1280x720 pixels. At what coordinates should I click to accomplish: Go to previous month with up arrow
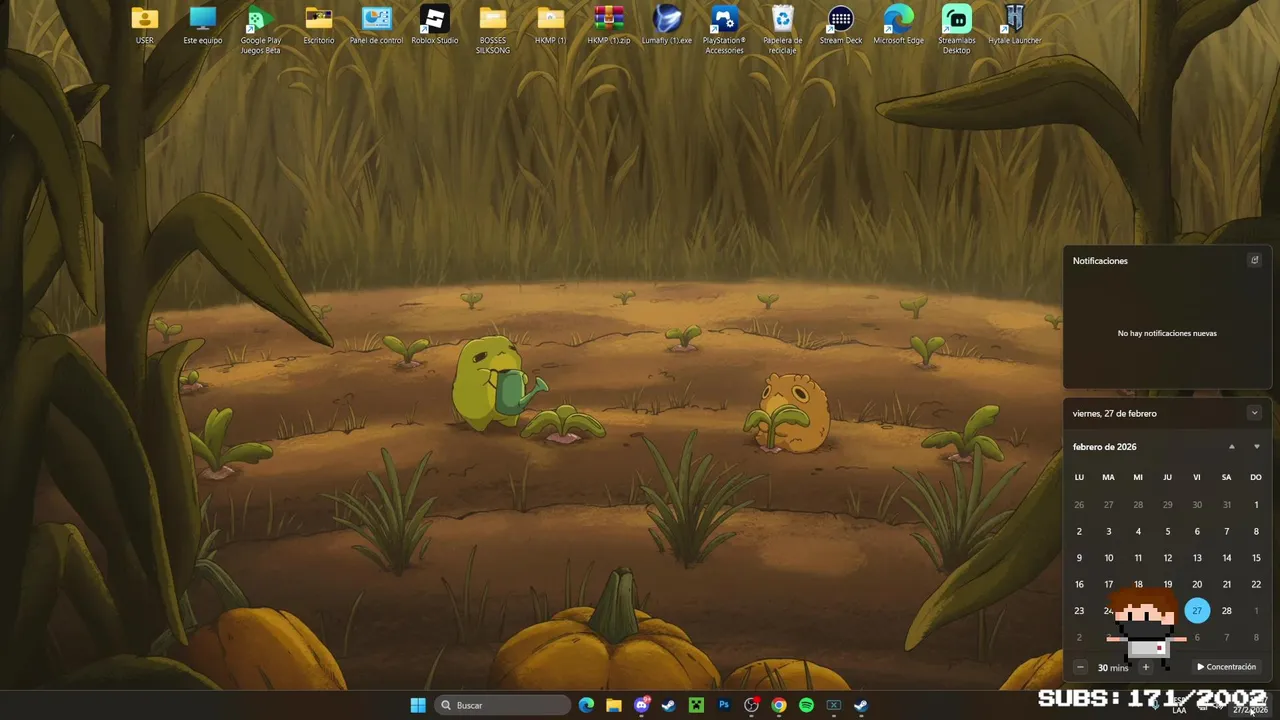(x=1231, y=447)
